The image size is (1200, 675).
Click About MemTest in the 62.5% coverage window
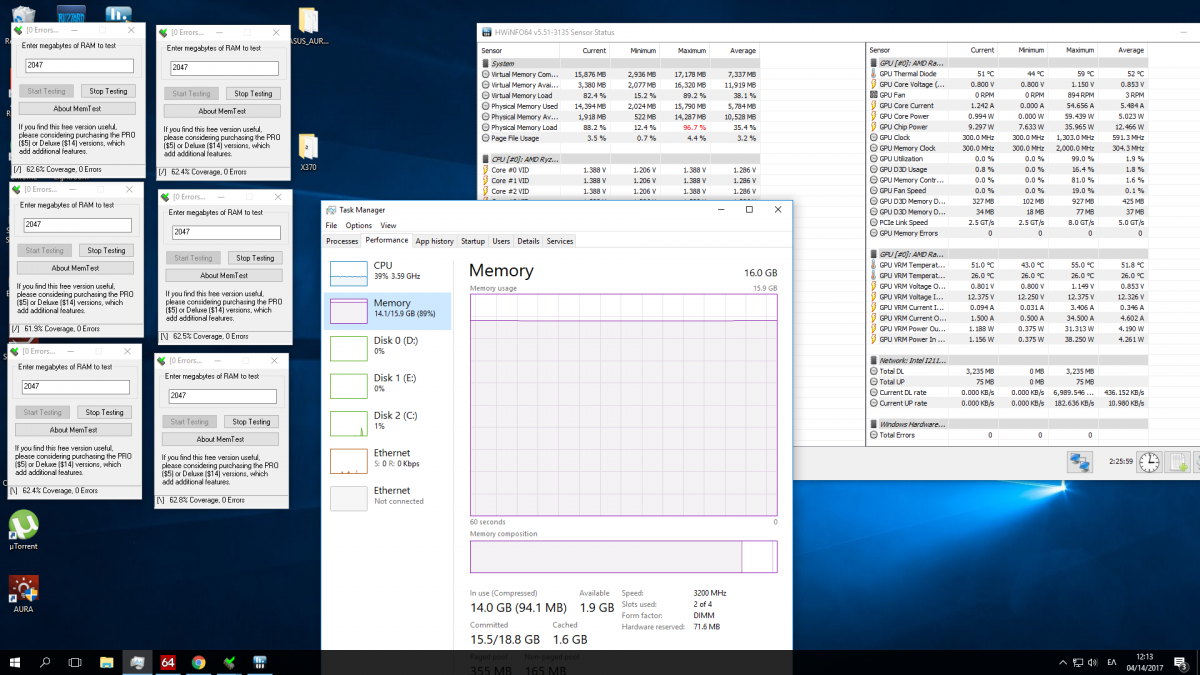223,275
